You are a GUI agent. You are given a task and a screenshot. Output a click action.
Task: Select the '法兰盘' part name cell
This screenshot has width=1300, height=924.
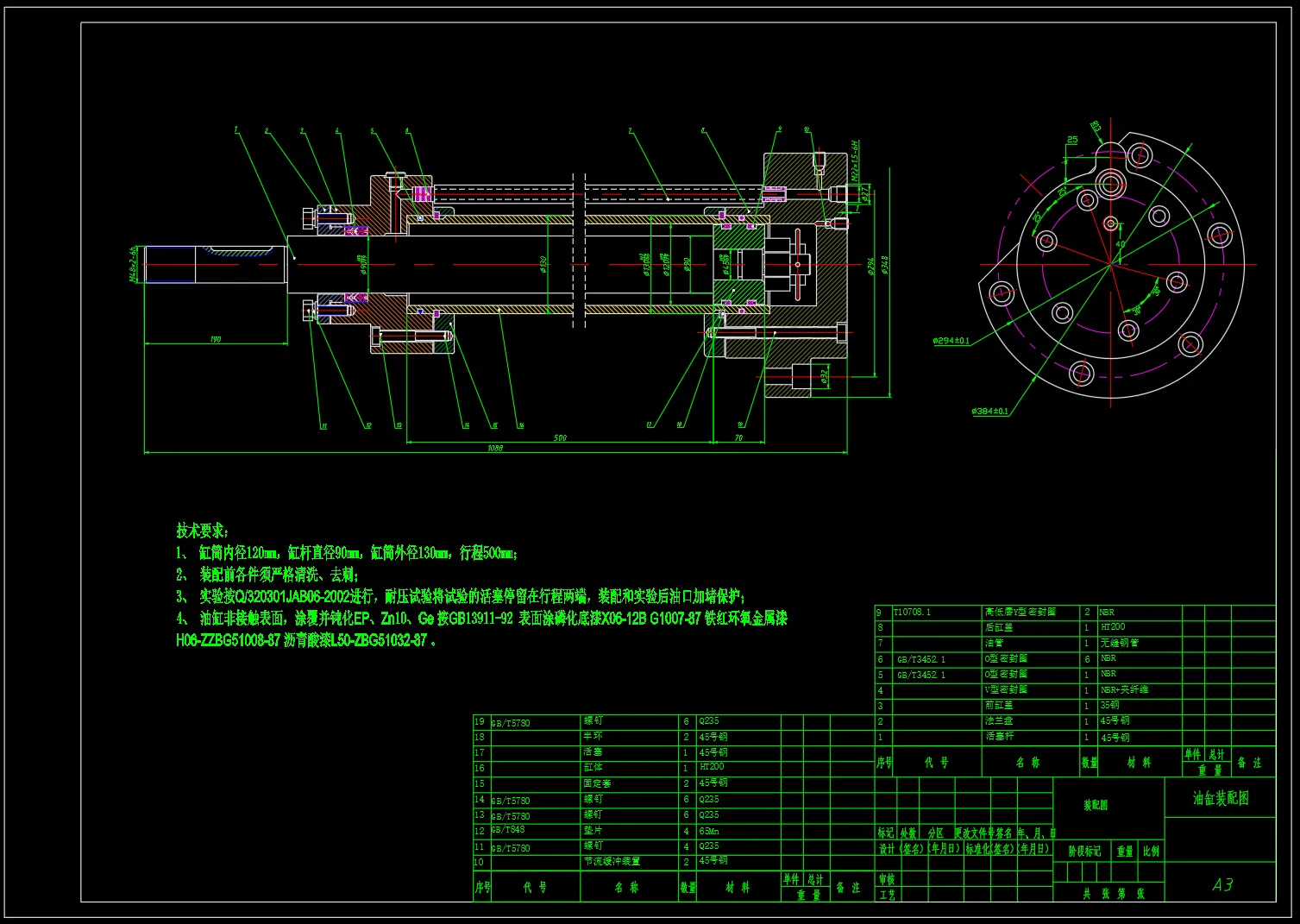tap(999, 721)
